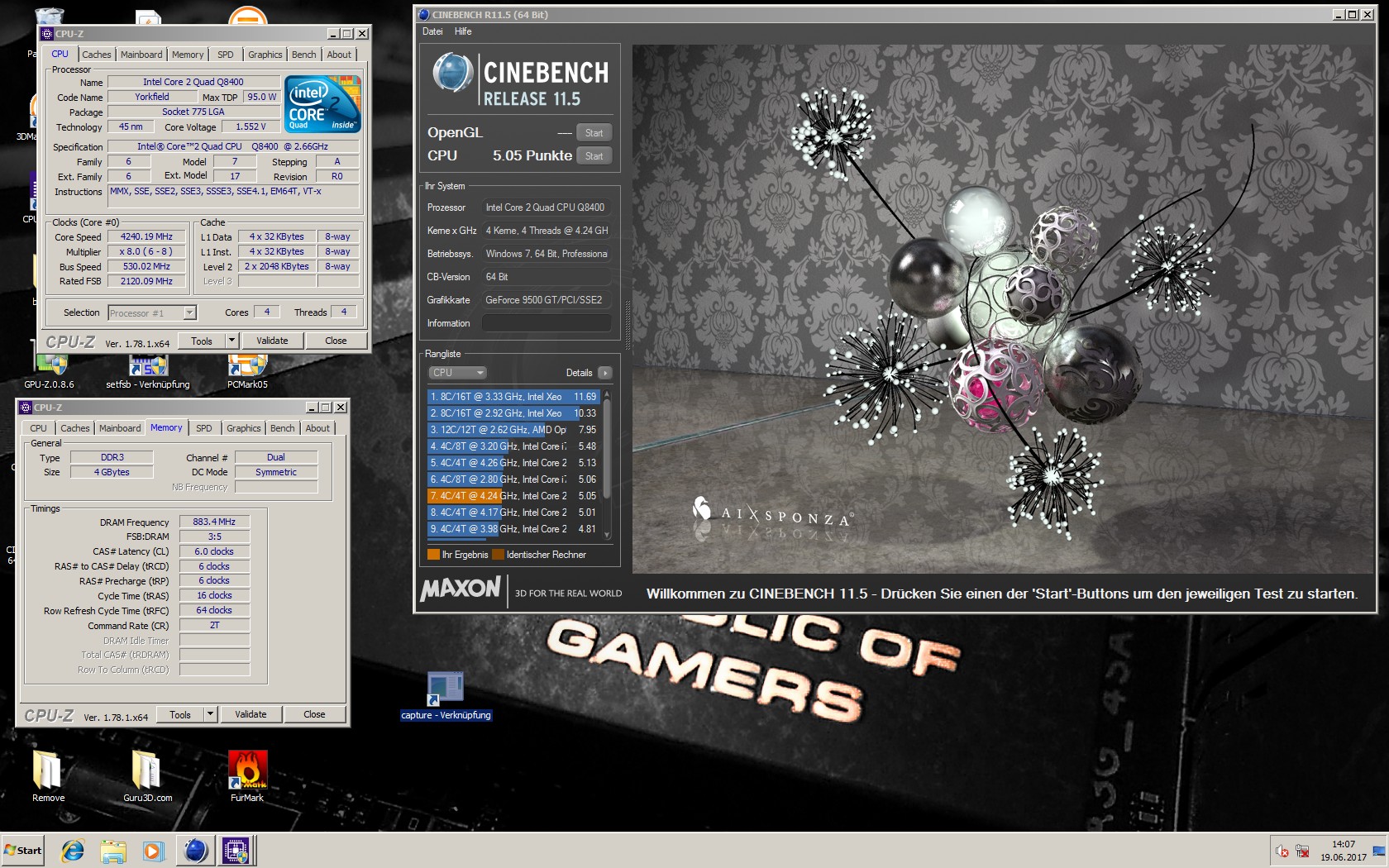Viewport: 1389px width, 868px height.
Task: Click the Identischer Rechner legend swatch
Action: coord(498,555)
